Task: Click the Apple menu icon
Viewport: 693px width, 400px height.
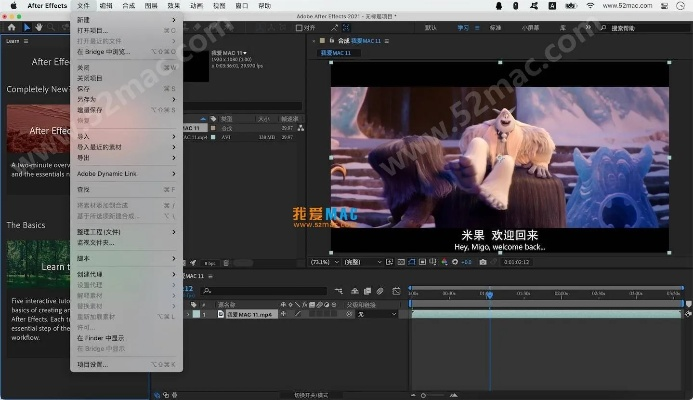Action: pyautogui.click(x=13, y=6)
